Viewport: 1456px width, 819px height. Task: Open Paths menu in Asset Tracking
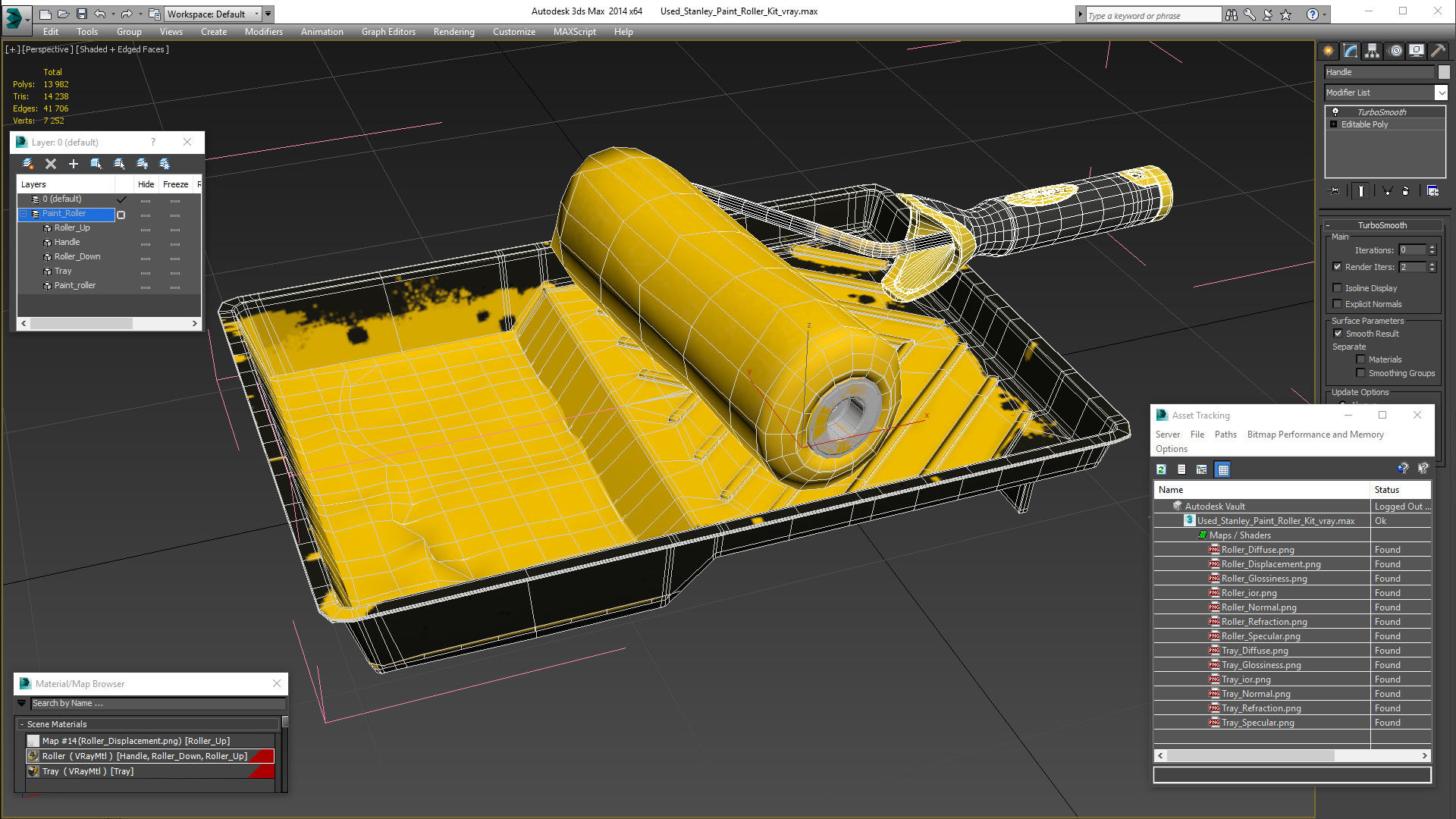pyautogui.click(x=1225, y=435)
